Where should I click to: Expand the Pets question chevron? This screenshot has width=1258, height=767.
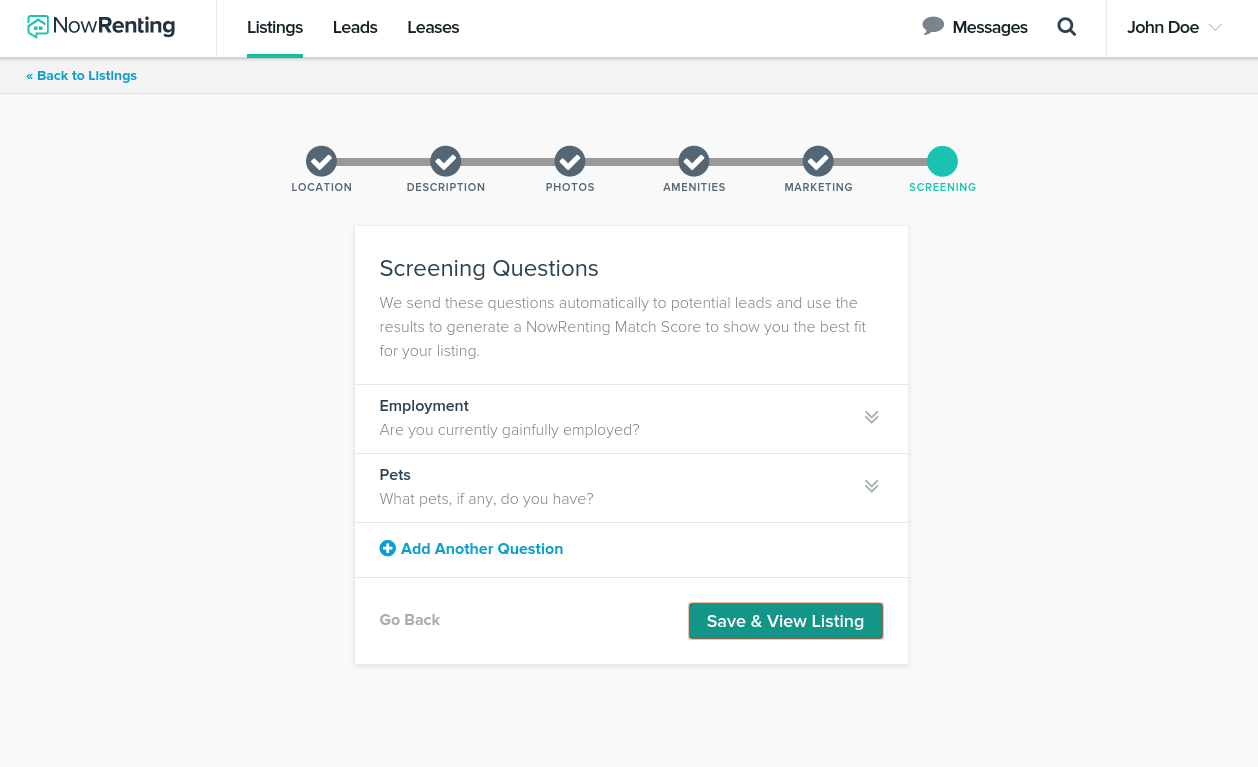[872, 486]
